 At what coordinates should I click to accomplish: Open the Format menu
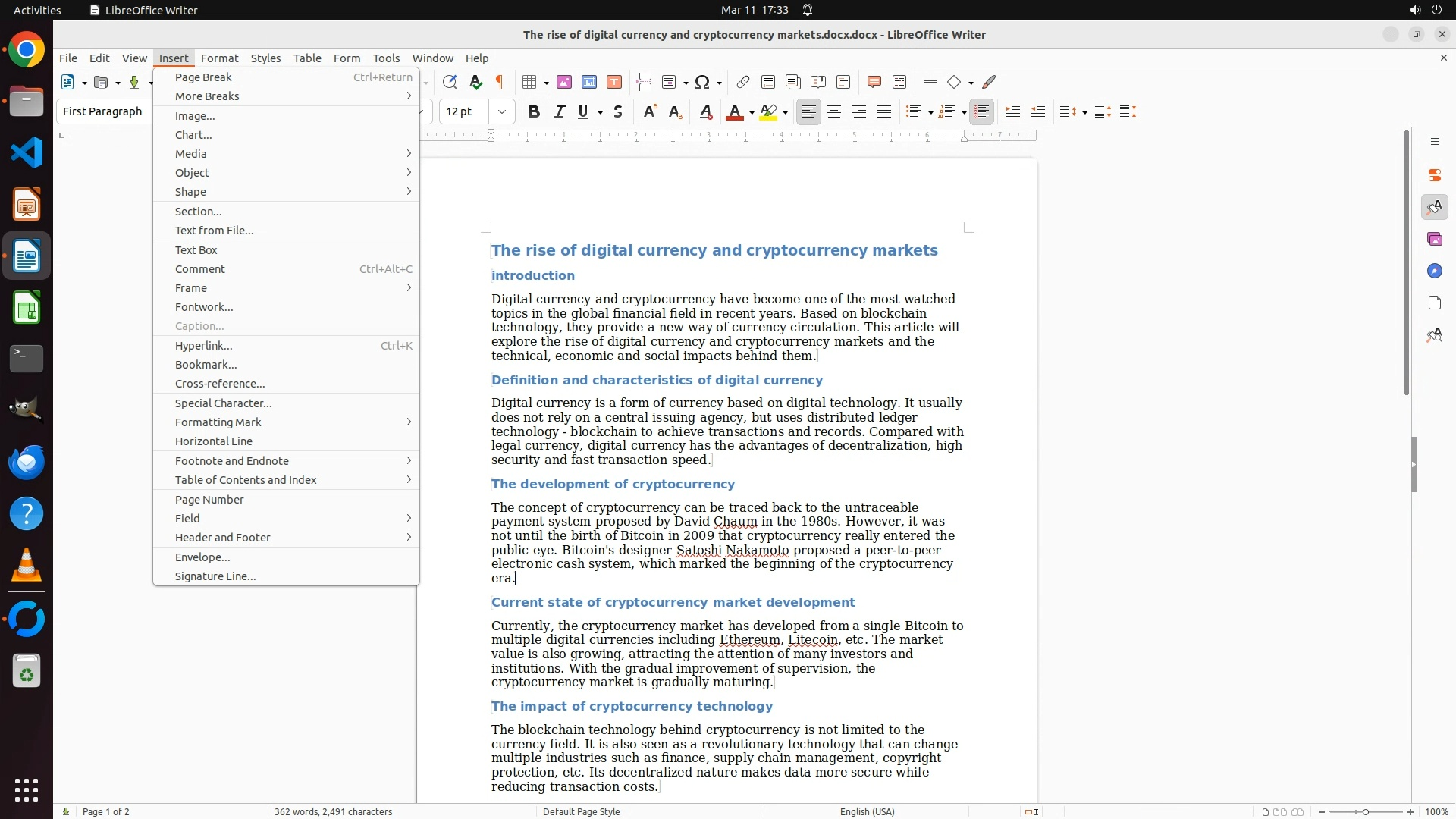tap(219, 58)
